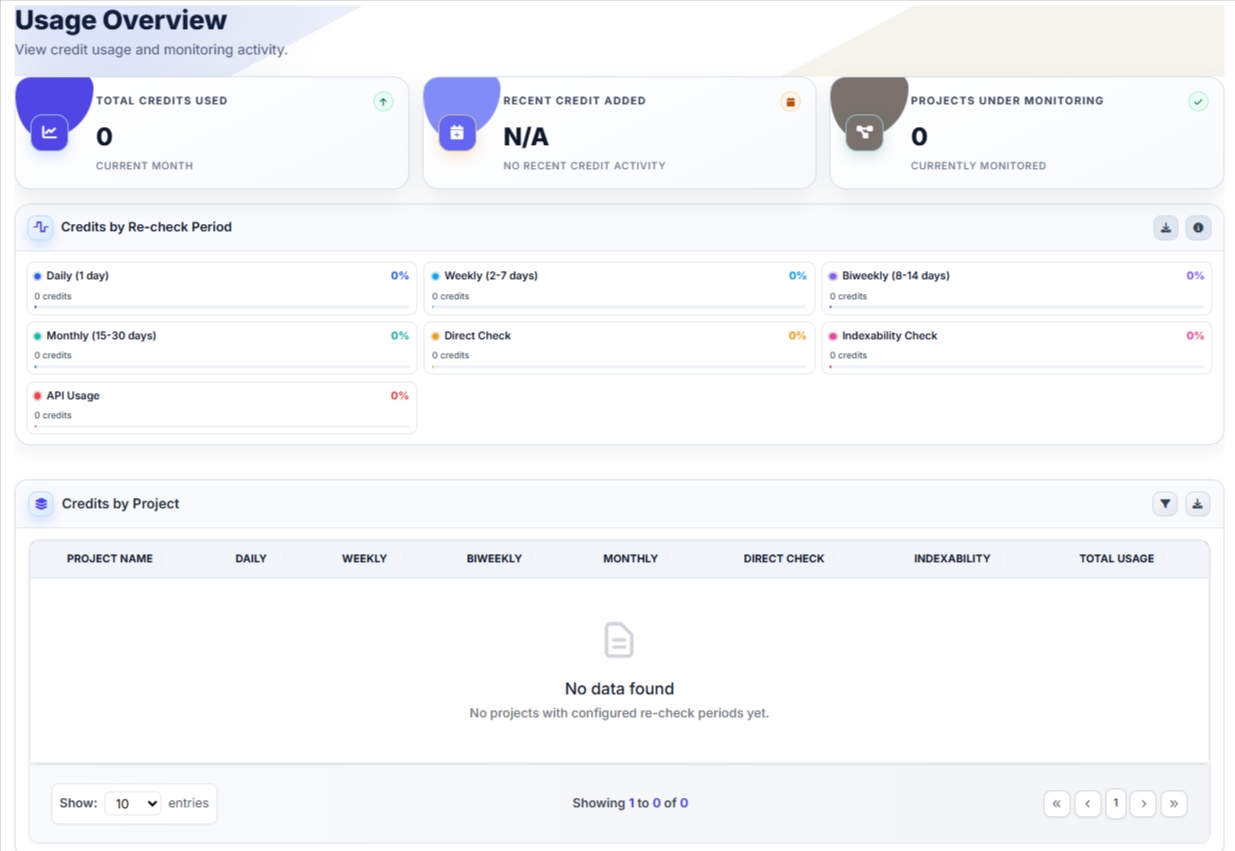This screenshot has height=851, width=1235.
Task: Click the pink dot next to Indexability Check
Action: point(833,336)
